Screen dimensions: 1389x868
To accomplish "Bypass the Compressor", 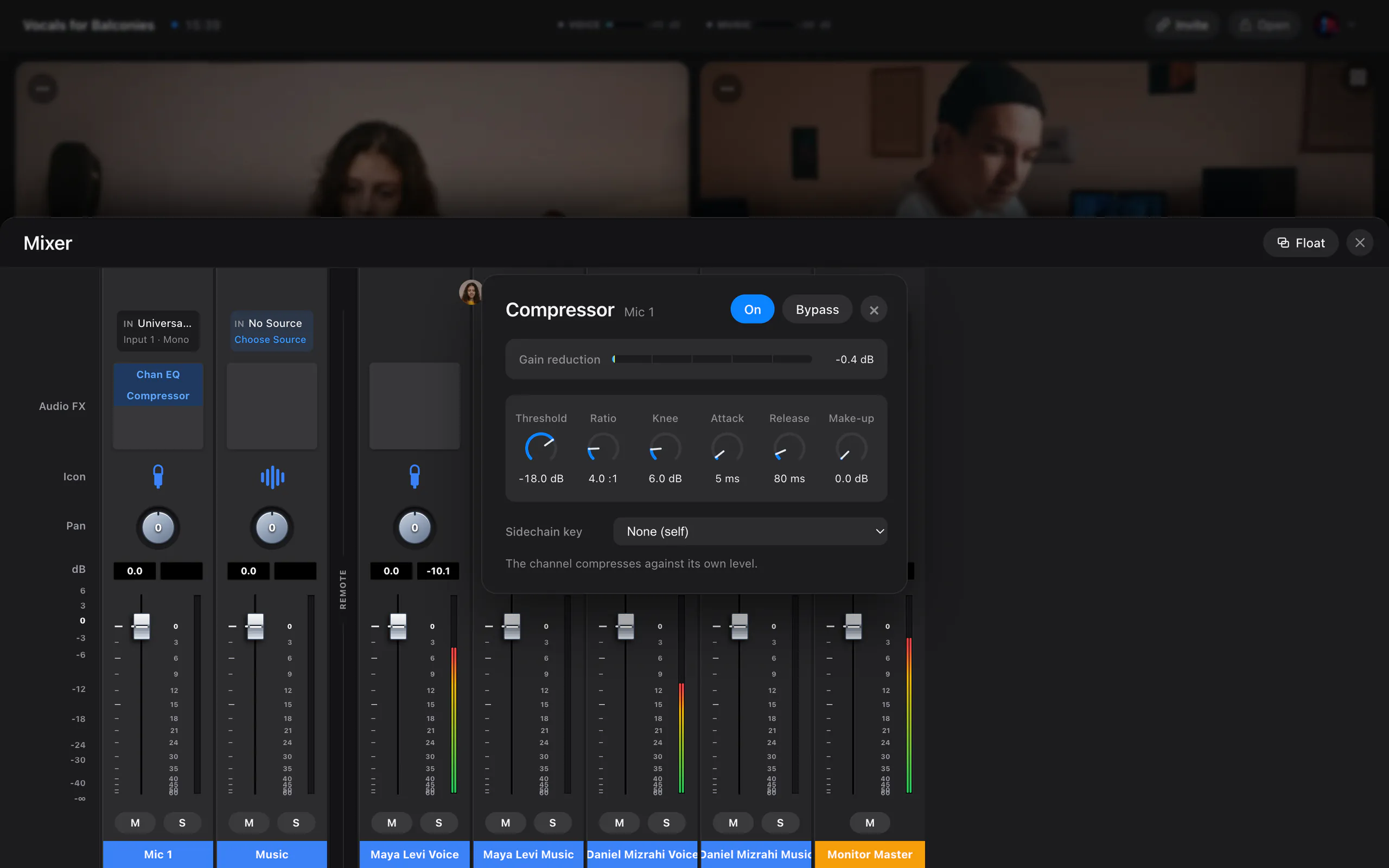I will pos(817,309).
